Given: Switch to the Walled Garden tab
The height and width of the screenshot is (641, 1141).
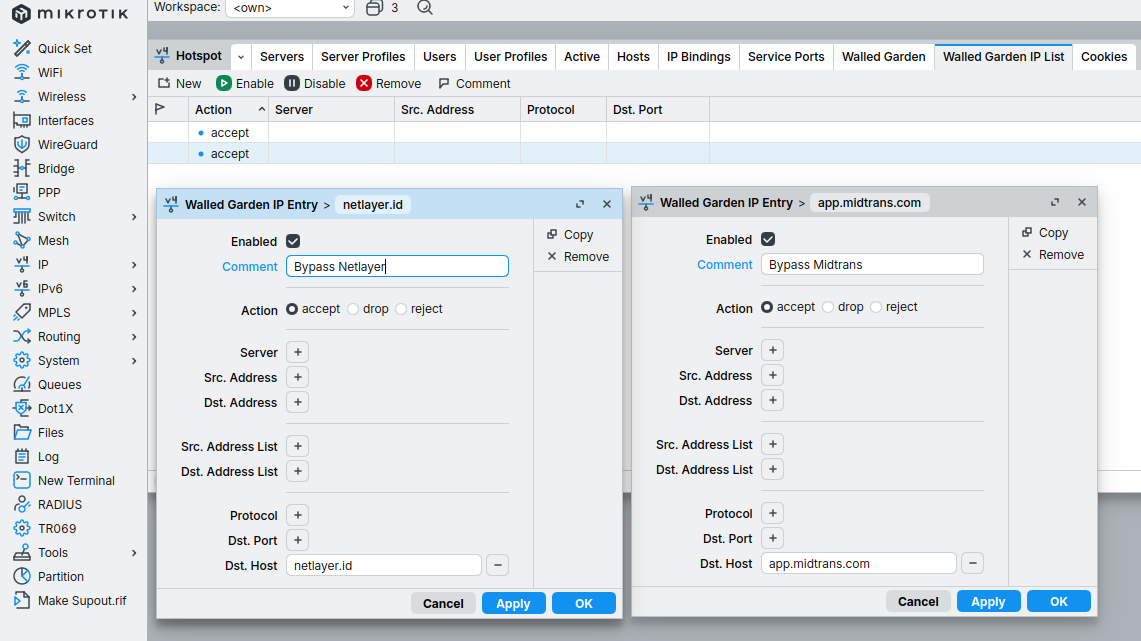Looking at the screenshot, I should pyautogui.click(x=883, y=57).
